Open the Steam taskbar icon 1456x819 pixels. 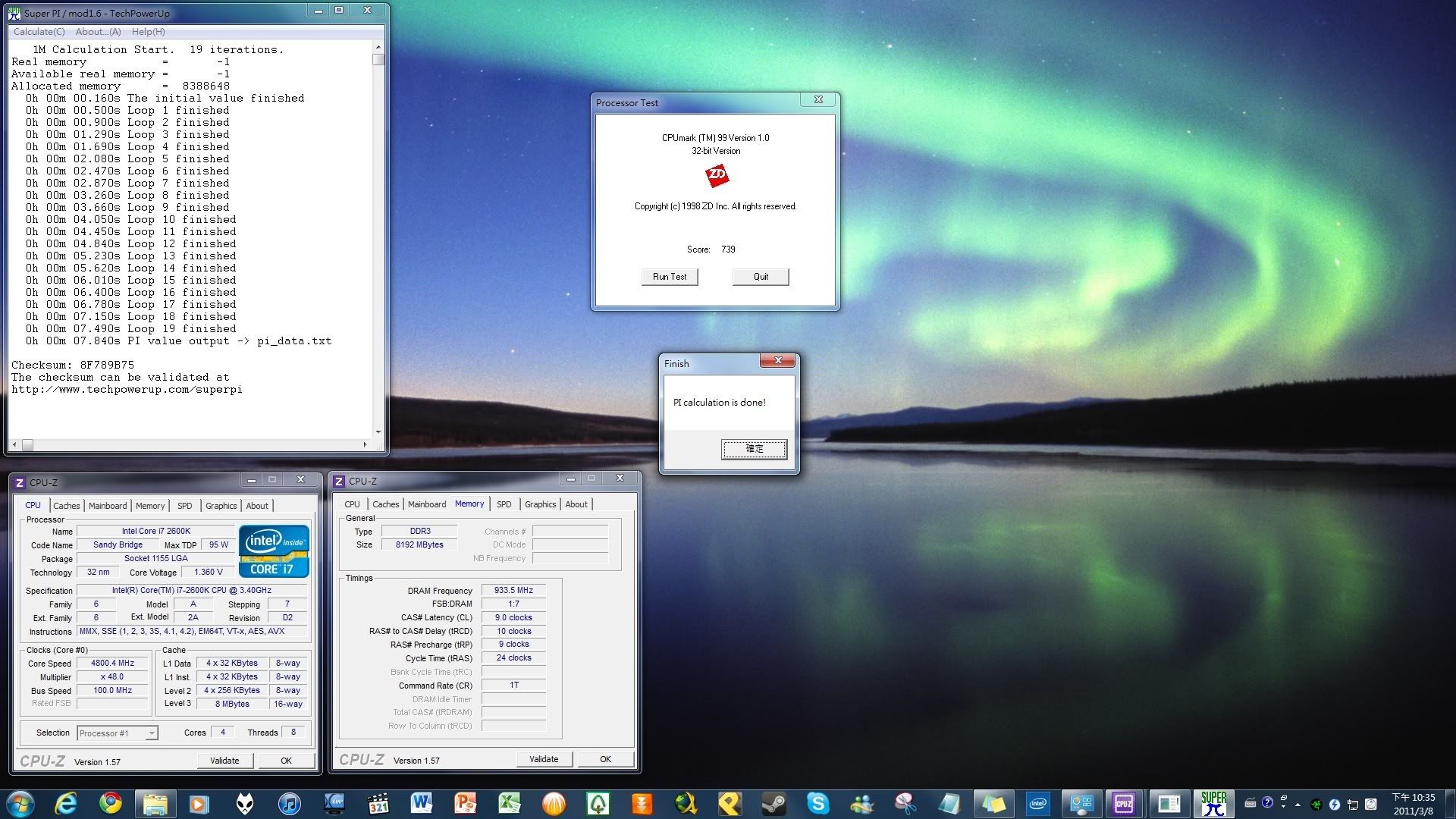(x=773, y=803)
